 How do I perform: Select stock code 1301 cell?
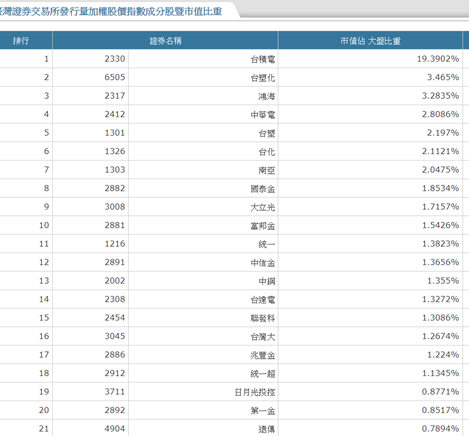[90, 133]
